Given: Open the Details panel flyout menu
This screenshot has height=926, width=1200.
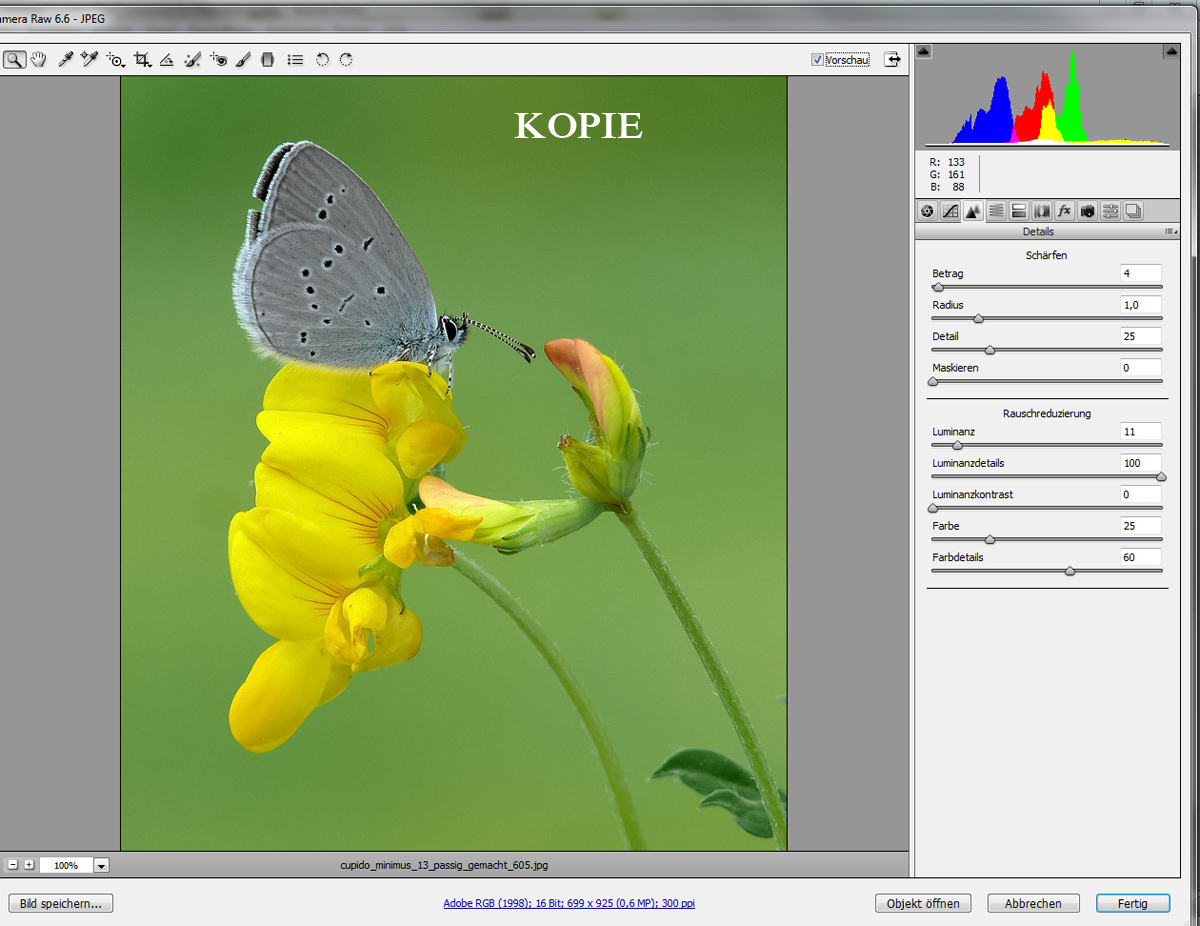Looking at the screenshot, I should pos(1169,232).
